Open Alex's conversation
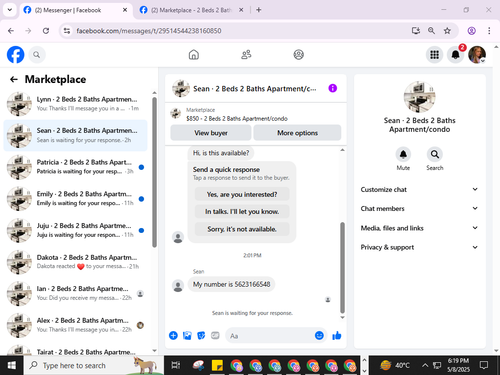The height and width of the screenshot is (375, 500). coord(75,325)
